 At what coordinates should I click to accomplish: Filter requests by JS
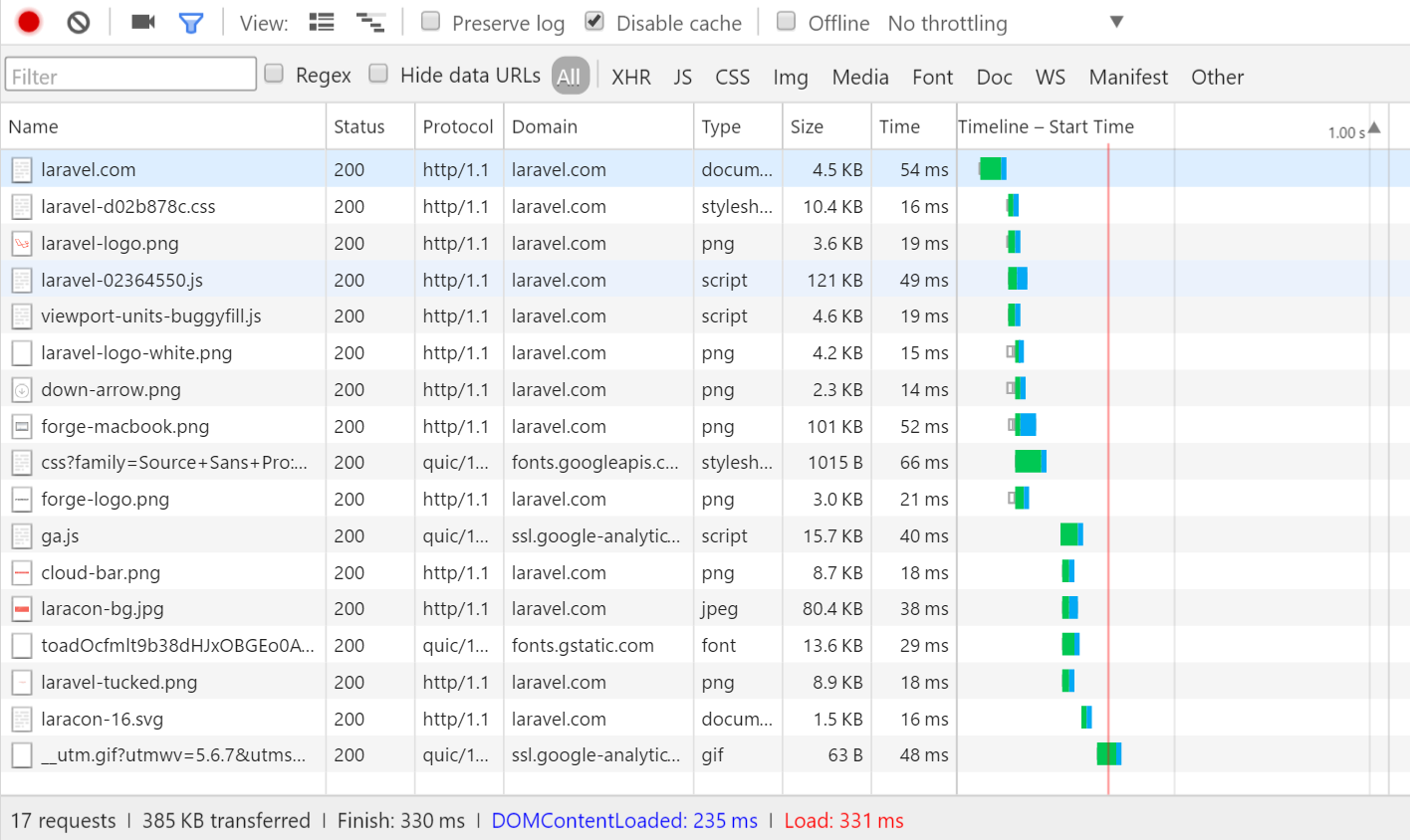(682, 78)
